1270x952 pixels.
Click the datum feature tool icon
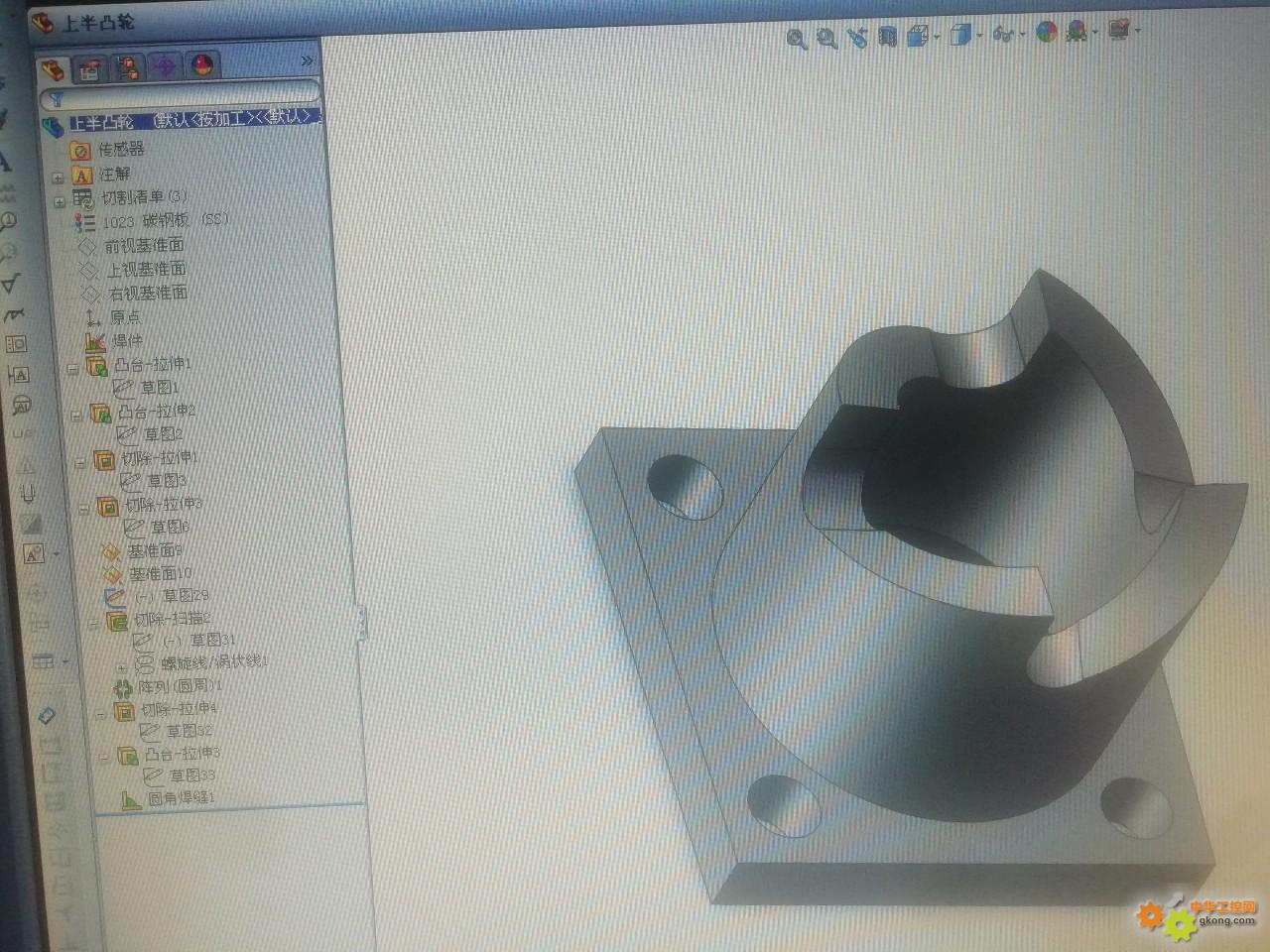(18, 375)
